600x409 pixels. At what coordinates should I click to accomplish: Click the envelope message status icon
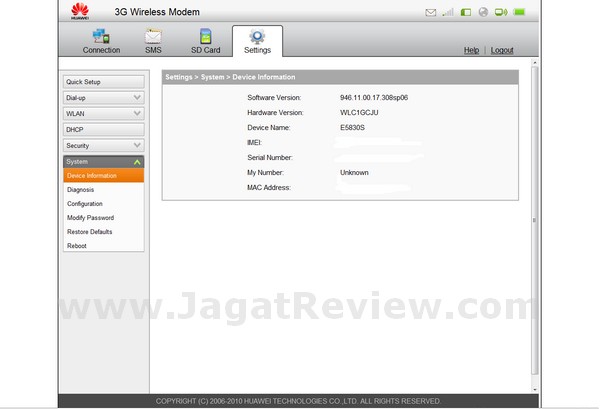pos(431,13)
